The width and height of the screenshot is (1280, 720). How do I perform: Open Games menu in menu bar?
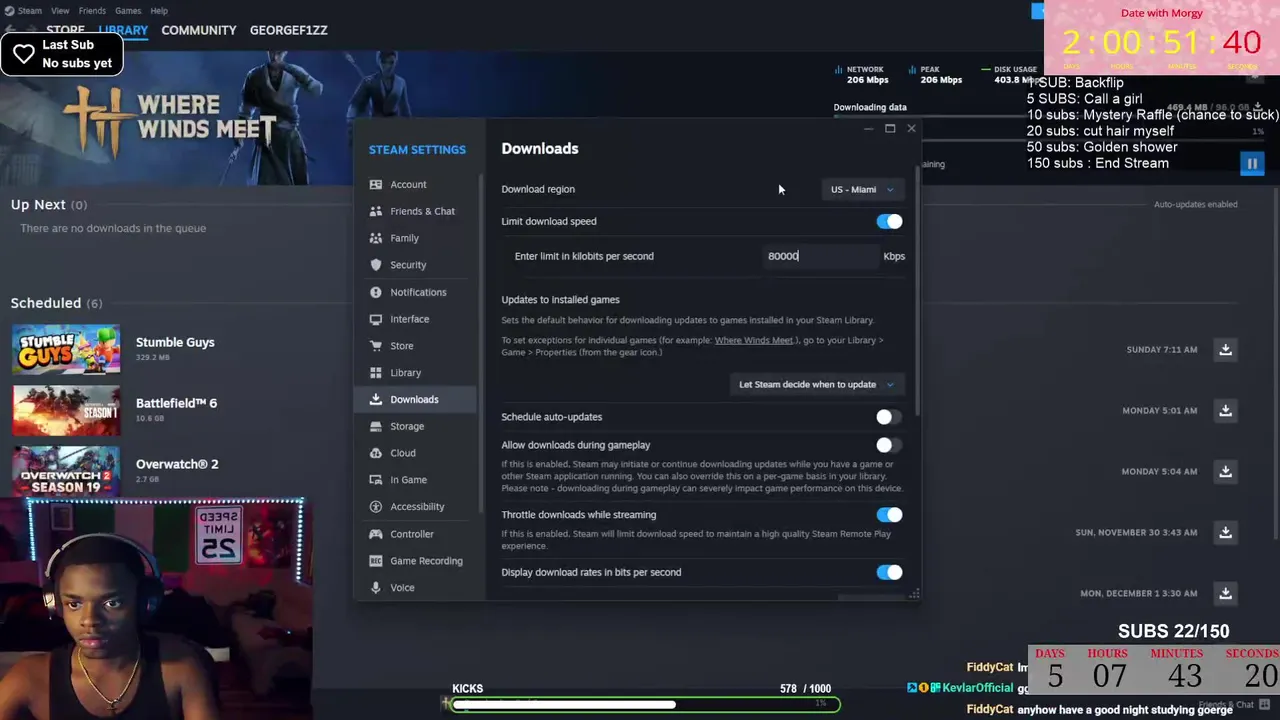click(x=128, y=11)
